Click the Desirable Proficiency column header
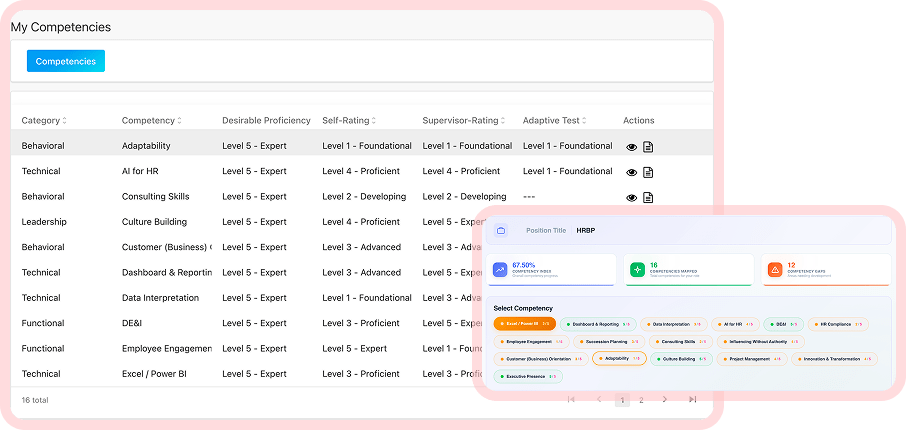The width and height of the screenshot is (906, 430). click(266, 121)
